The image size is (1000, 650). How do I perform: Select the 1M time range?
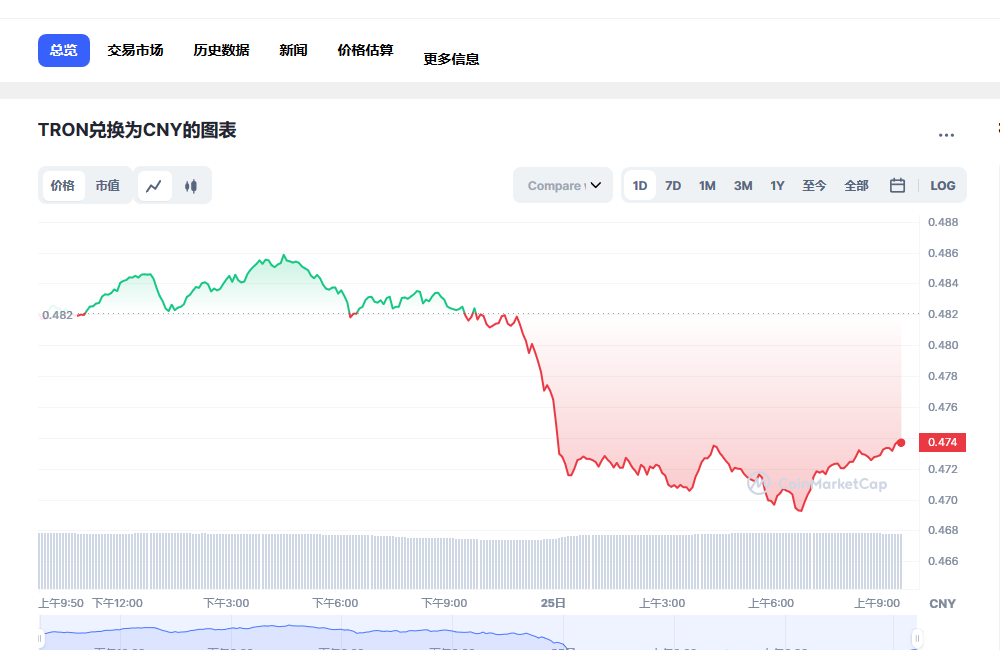[707, 186]
